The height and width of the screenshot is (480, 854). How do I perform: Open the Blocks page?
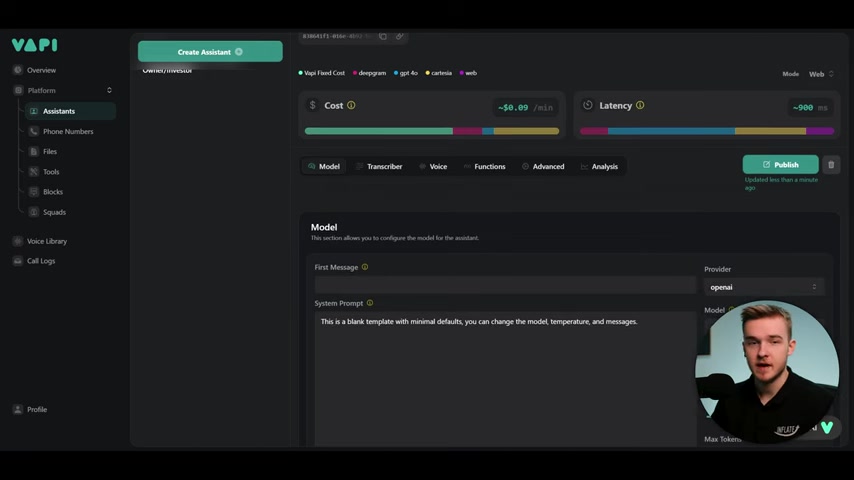pos(53,192)
